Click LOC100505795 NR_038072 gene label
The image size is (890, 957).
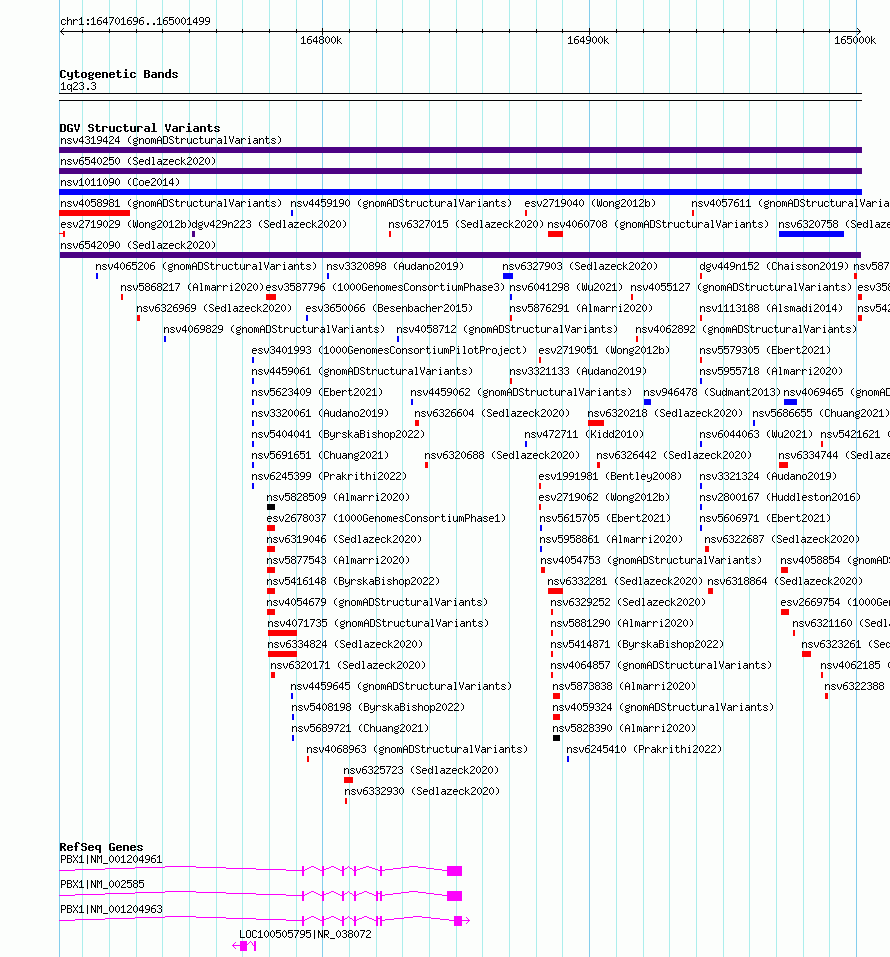click(305, 934)
